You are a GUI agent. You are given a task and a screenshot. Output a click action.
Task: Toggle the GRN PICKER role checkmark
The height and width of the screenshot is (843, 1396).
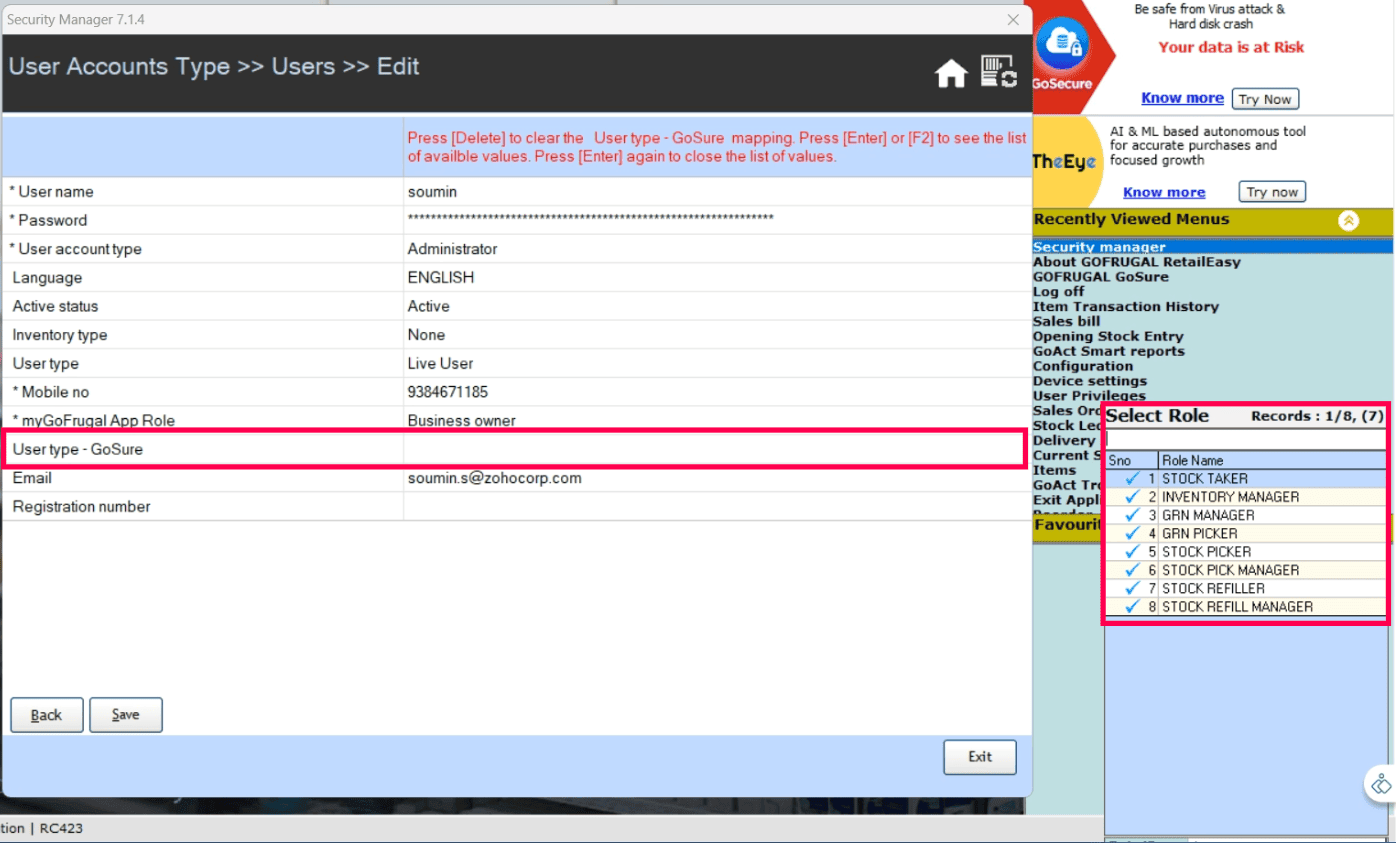click(x=1132, y=533)
